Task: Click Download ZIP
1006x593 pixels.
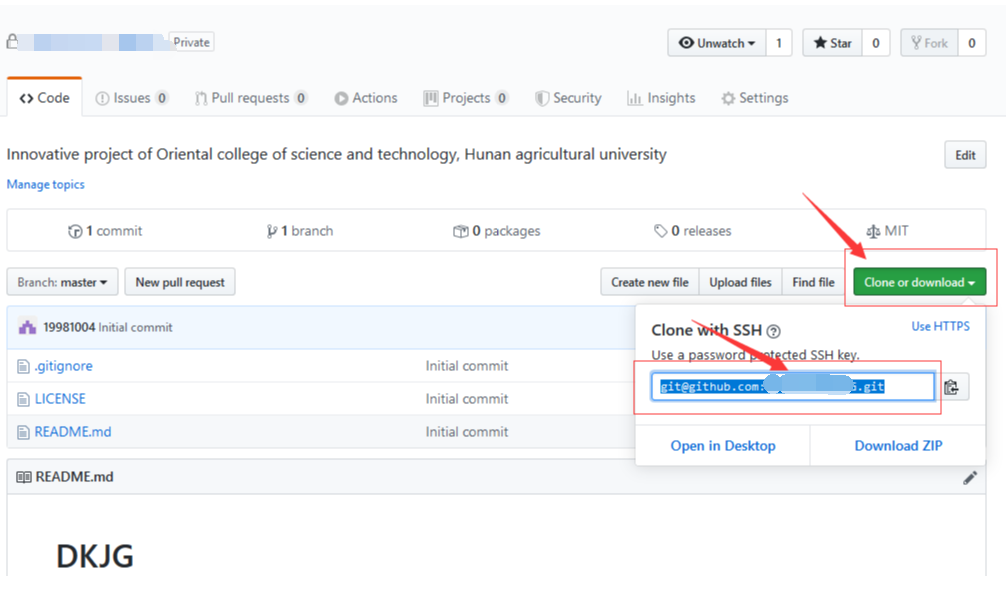Action: point(898,445)
